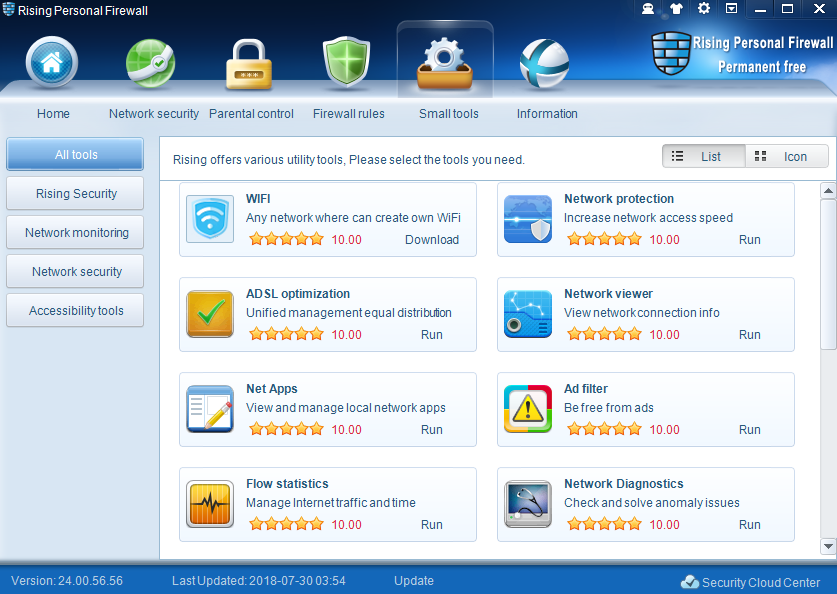Select the Accessibility tools category
Screen dimensions: 837x594
(x=75, y=311)
